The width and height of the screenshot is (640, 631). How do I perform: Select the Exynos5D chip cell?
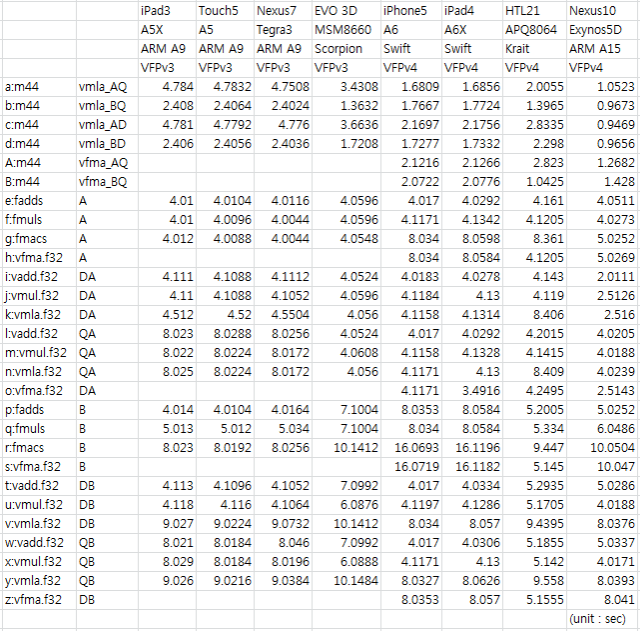602,30
